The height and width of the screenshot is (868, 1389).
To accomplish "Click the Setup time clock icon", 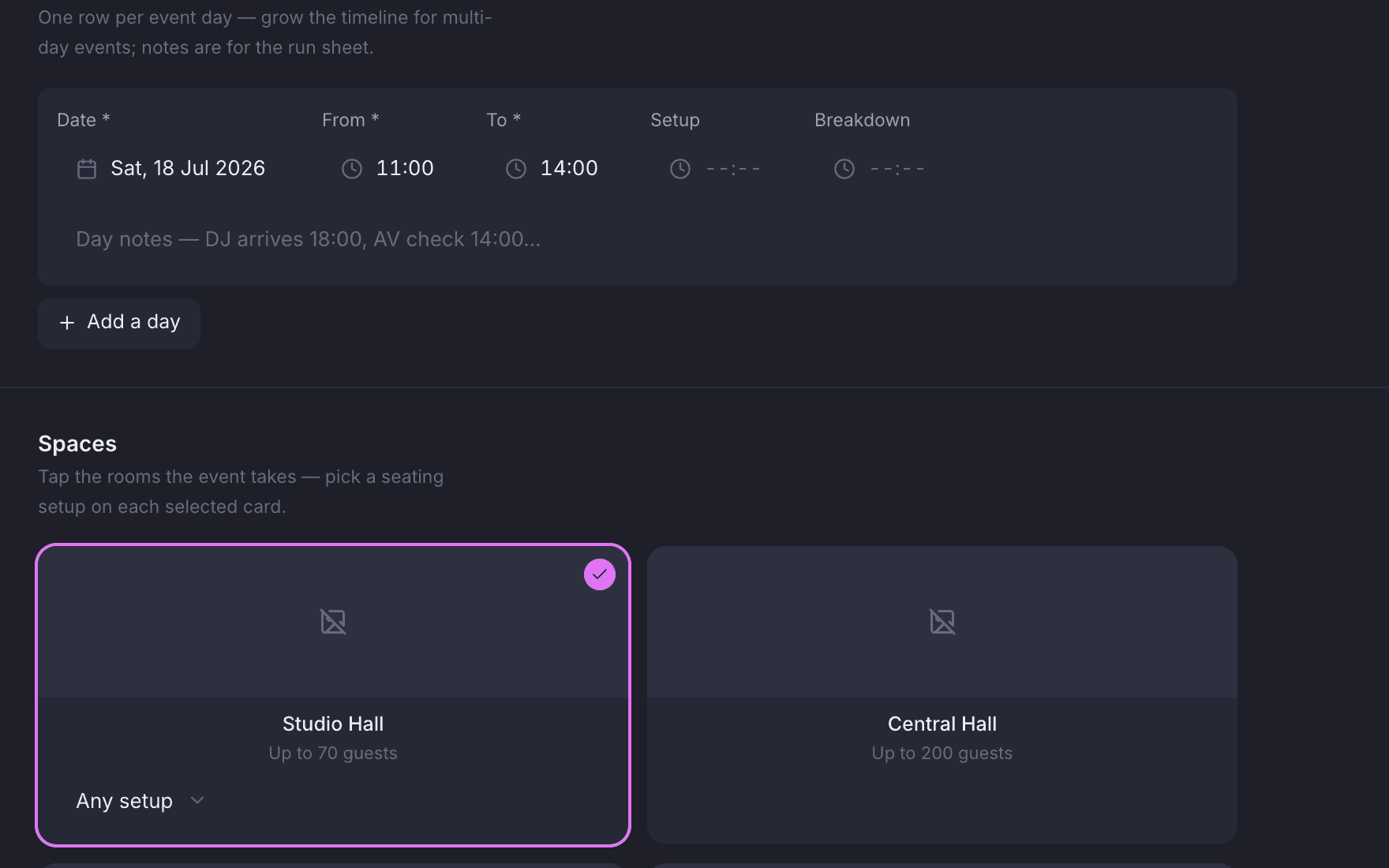I will click(680, 169).
